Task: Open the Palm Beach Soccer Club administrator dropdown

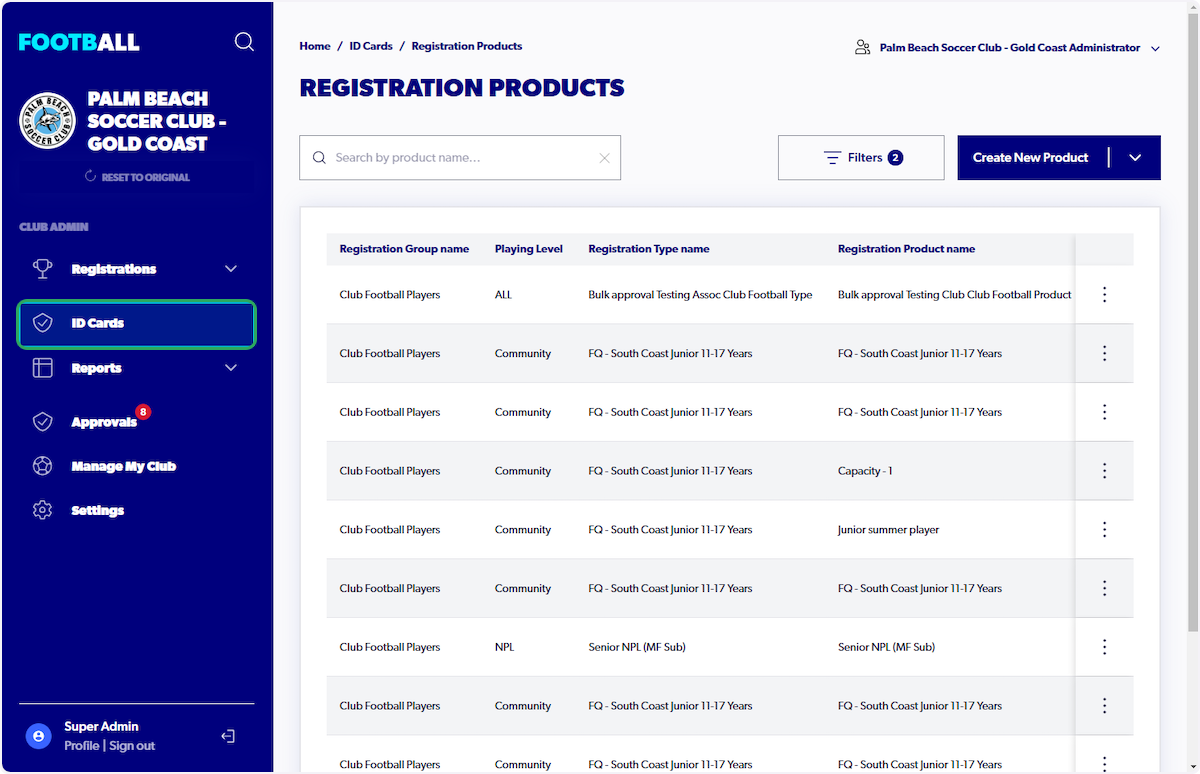Action: [x=1010, y=47]
